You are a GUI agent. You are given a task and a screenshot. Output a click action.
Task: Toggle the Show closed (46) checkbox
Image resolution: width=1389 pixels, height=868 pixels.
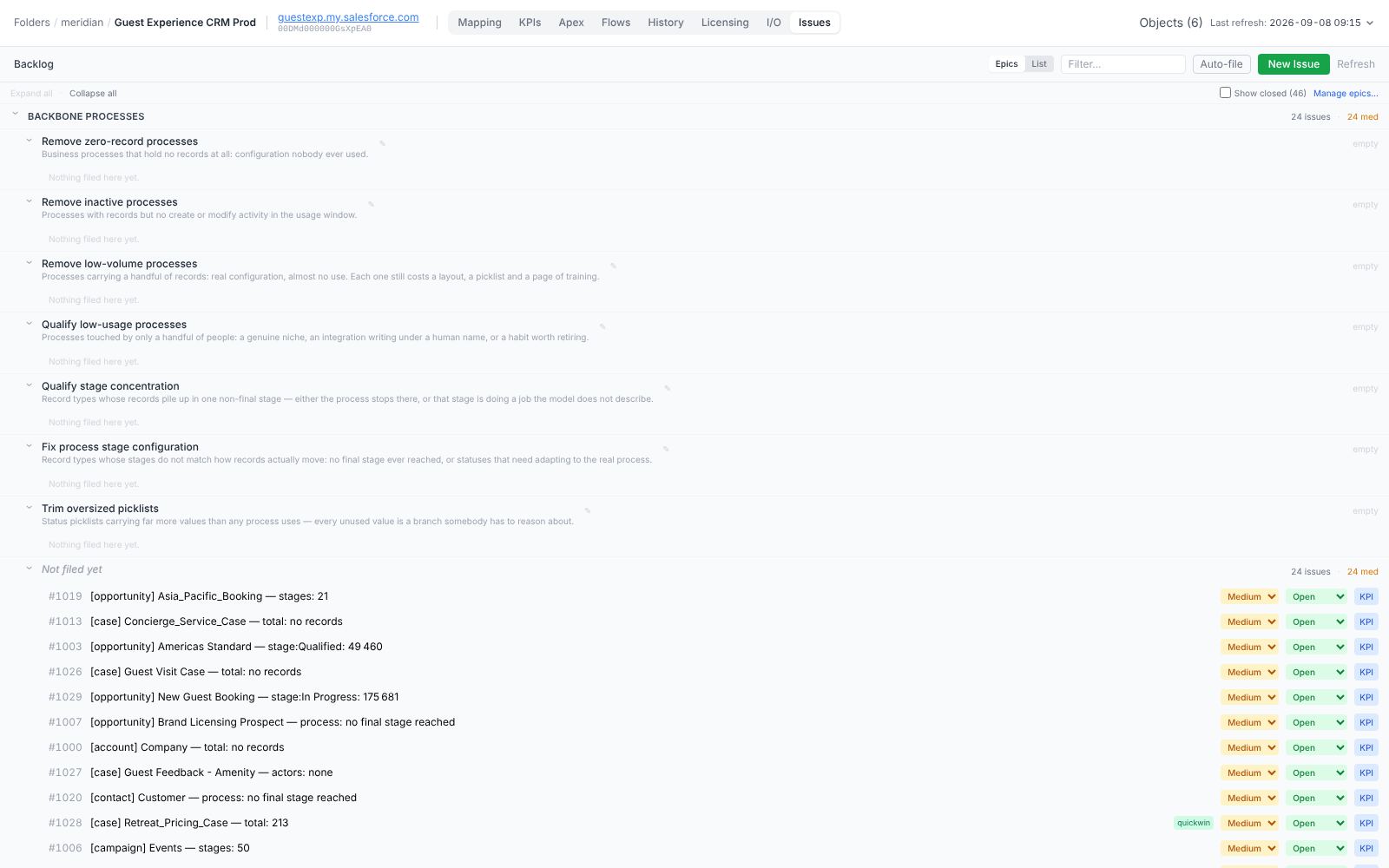click(1225, 92)
